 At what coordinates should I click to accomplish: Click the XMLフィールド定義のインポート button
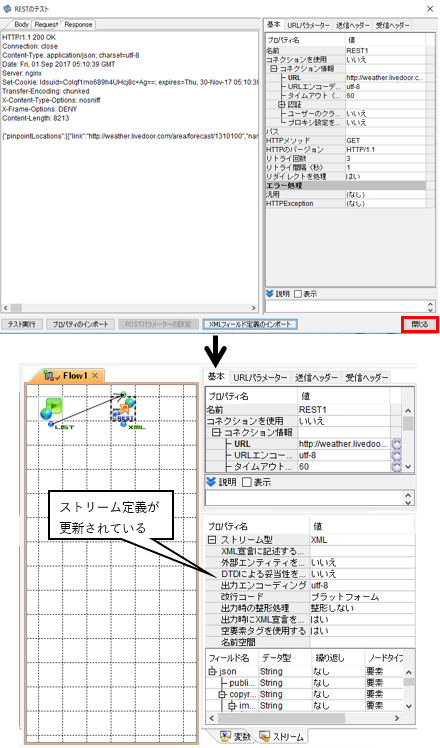pyautogui.click(x=250, y=324)
